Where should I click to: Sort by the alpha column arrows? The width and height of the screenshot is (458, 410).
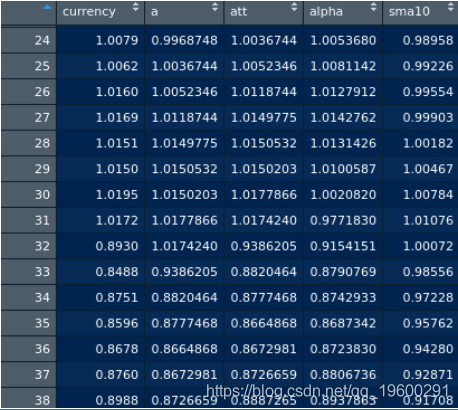(x=373, y=7)
